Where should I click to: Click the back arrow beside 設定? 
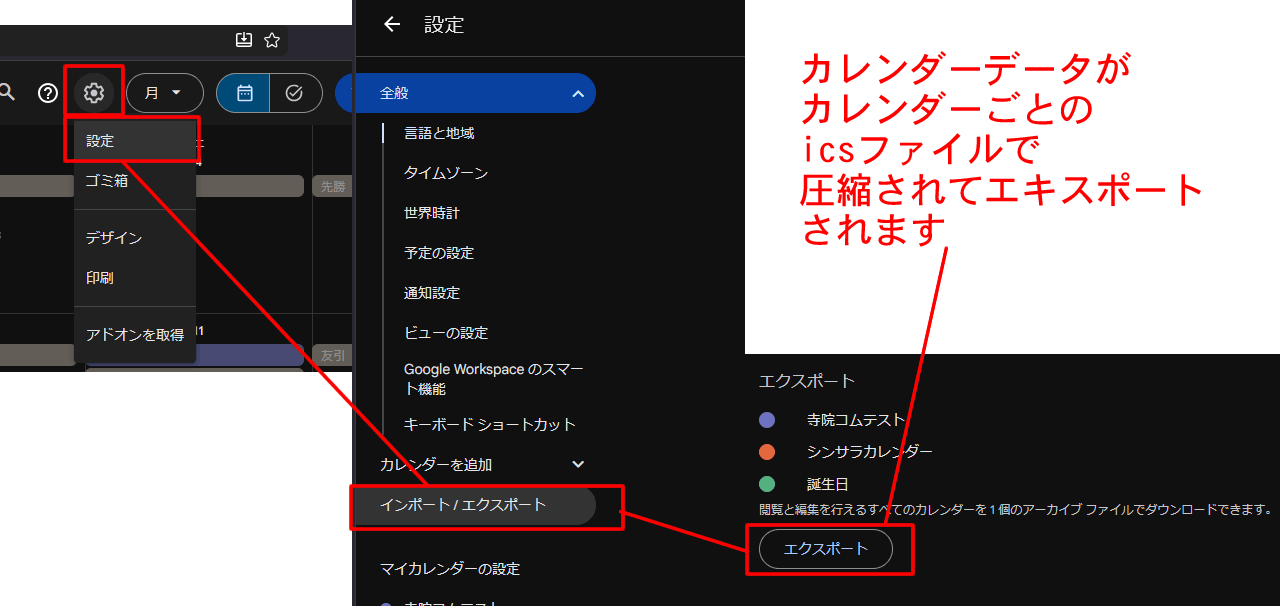click(392, 25)
